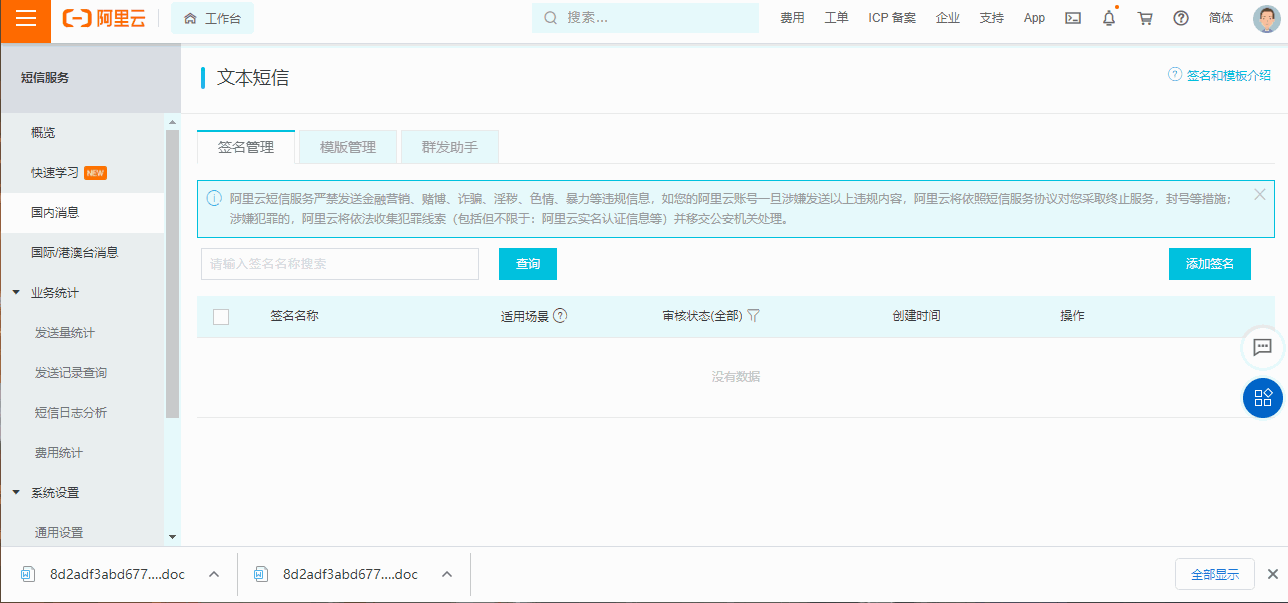Open the cloud shell terminal icon
The width and height of the screenshot is (1288, 603).
pyautogui.click(x=1072, y=17)
